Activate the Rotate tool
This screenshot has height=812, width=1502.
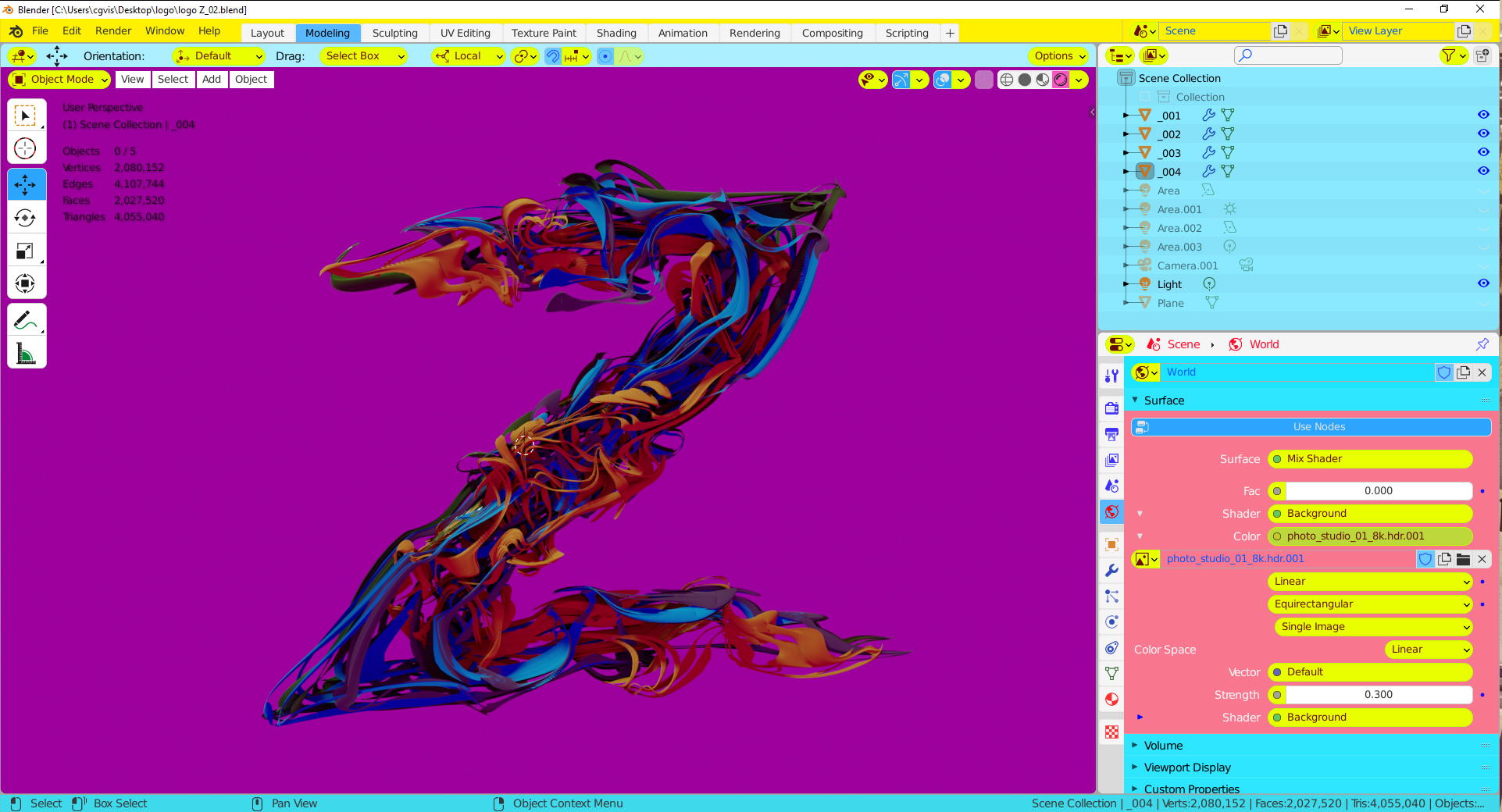[26, 219]
